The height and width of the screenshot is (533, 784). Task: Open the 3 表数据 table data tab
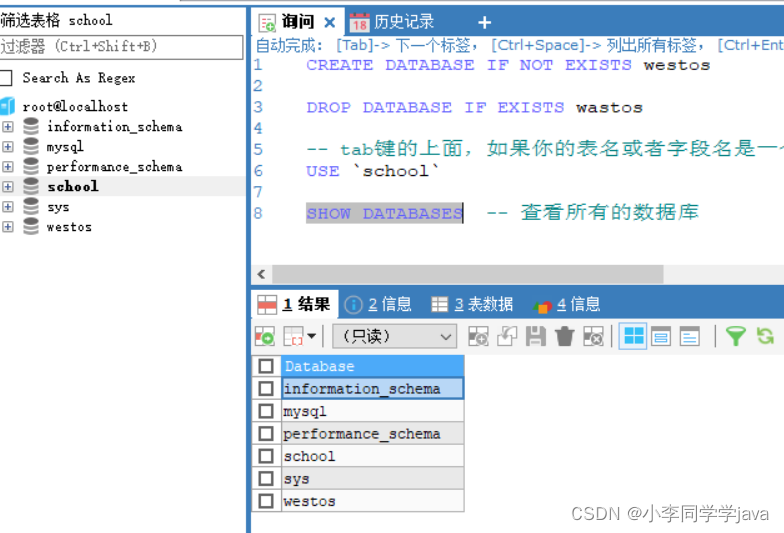pos(472,304)
